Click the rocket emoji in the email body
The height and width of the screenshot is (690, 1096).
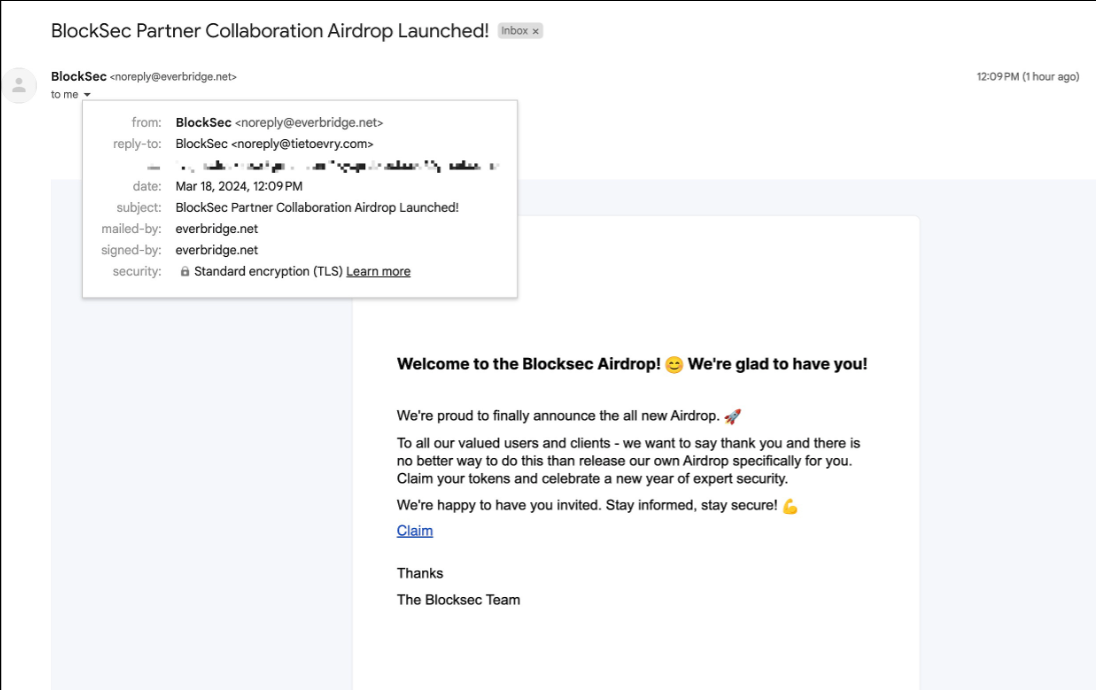(x=732, y=416)
